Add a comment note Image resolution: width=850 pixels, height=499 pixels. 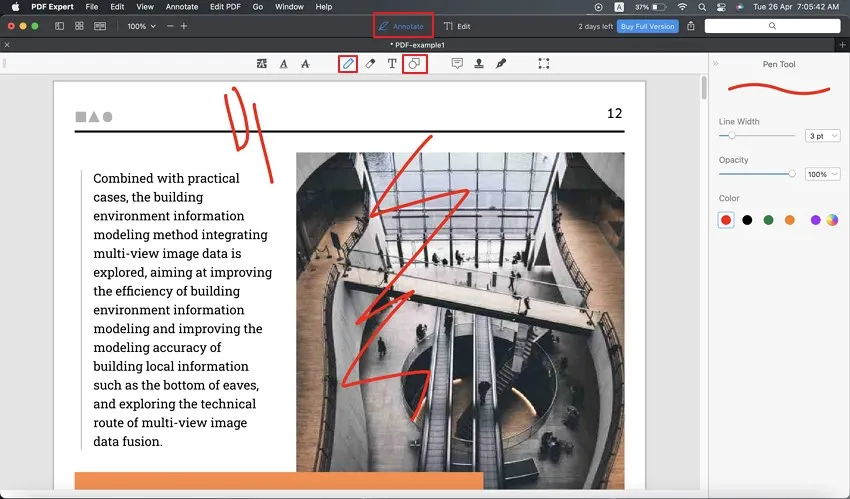[x=457, y=64]
